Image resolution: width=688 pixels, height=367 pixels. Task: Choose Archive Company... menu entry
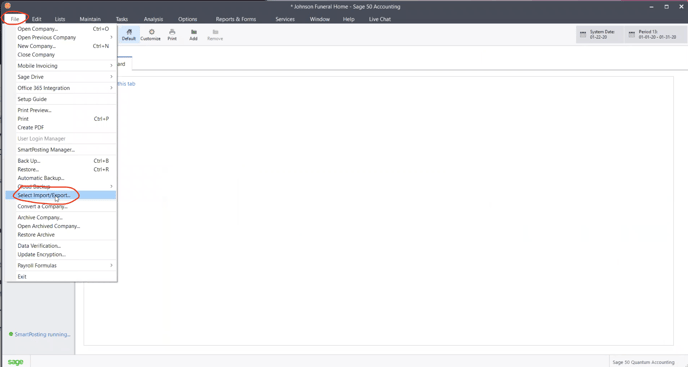[x=61, y=217]
